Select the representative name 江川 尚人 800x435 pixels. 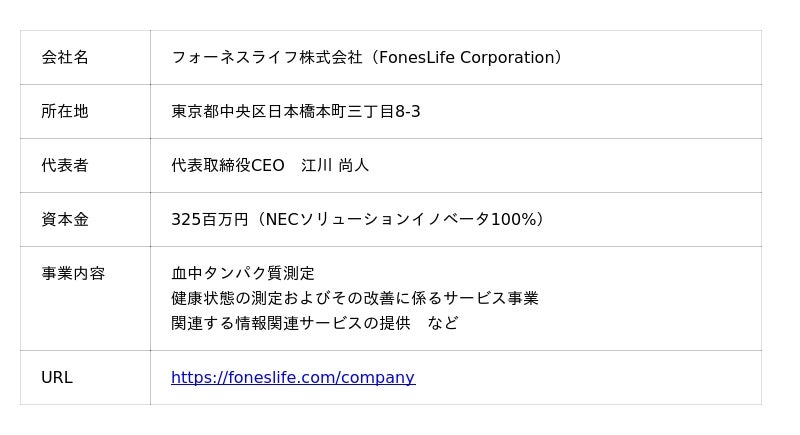click(335, 166)
